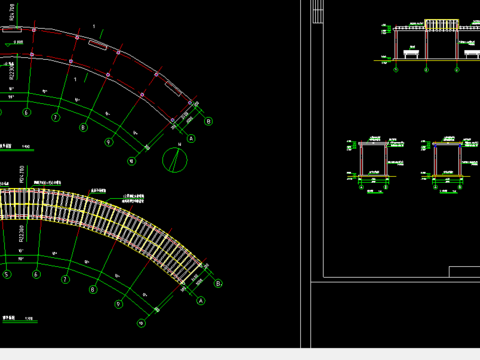Select grid bubble B in upper plan

209,121
